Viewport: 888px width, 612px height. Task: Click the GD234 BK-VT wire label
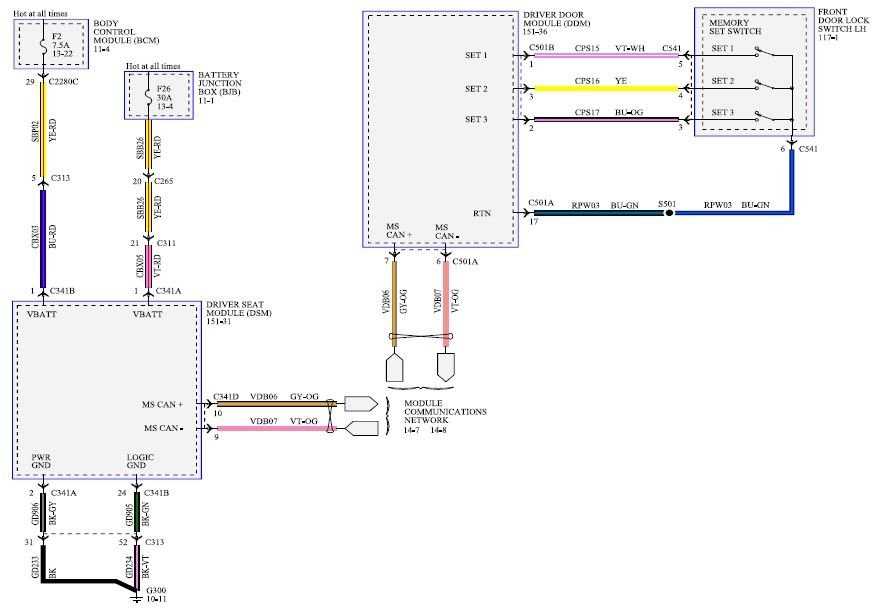[x=137, y=567]
